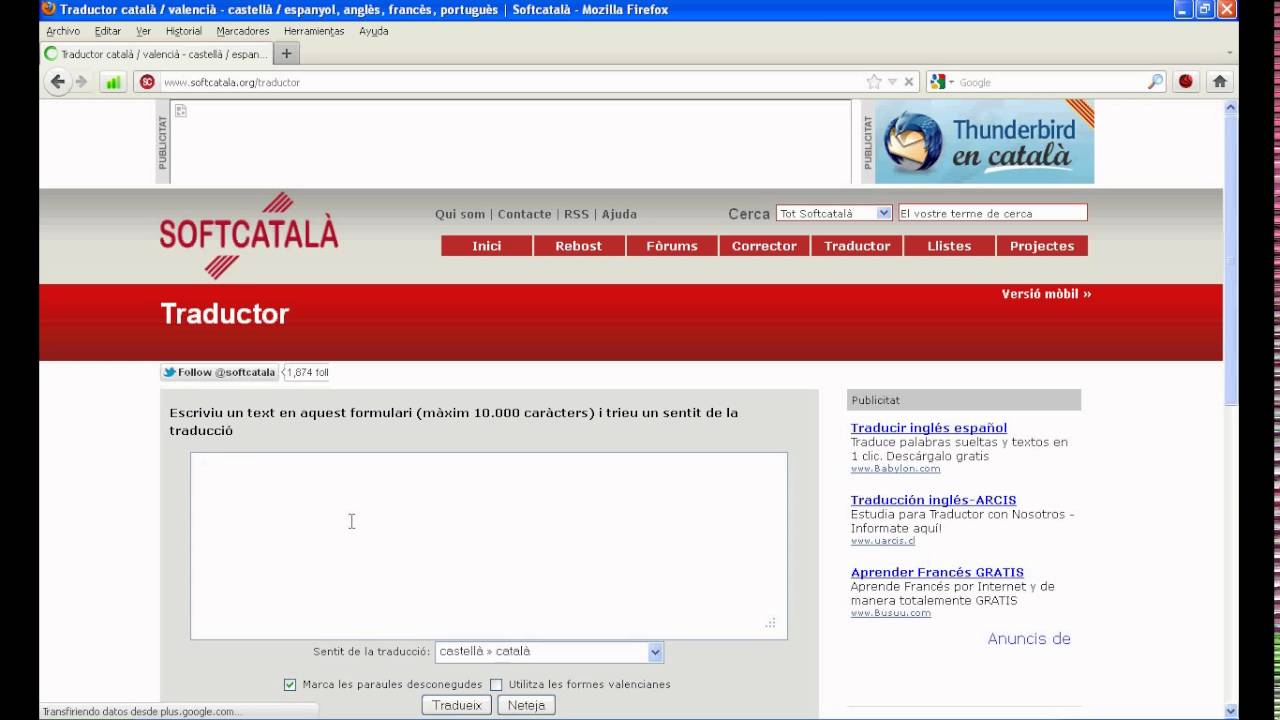Image resolution: width=1280 pixels, height=720 pixels.
Task: Open the 'Qui som' link
Action: click(460, 214)
